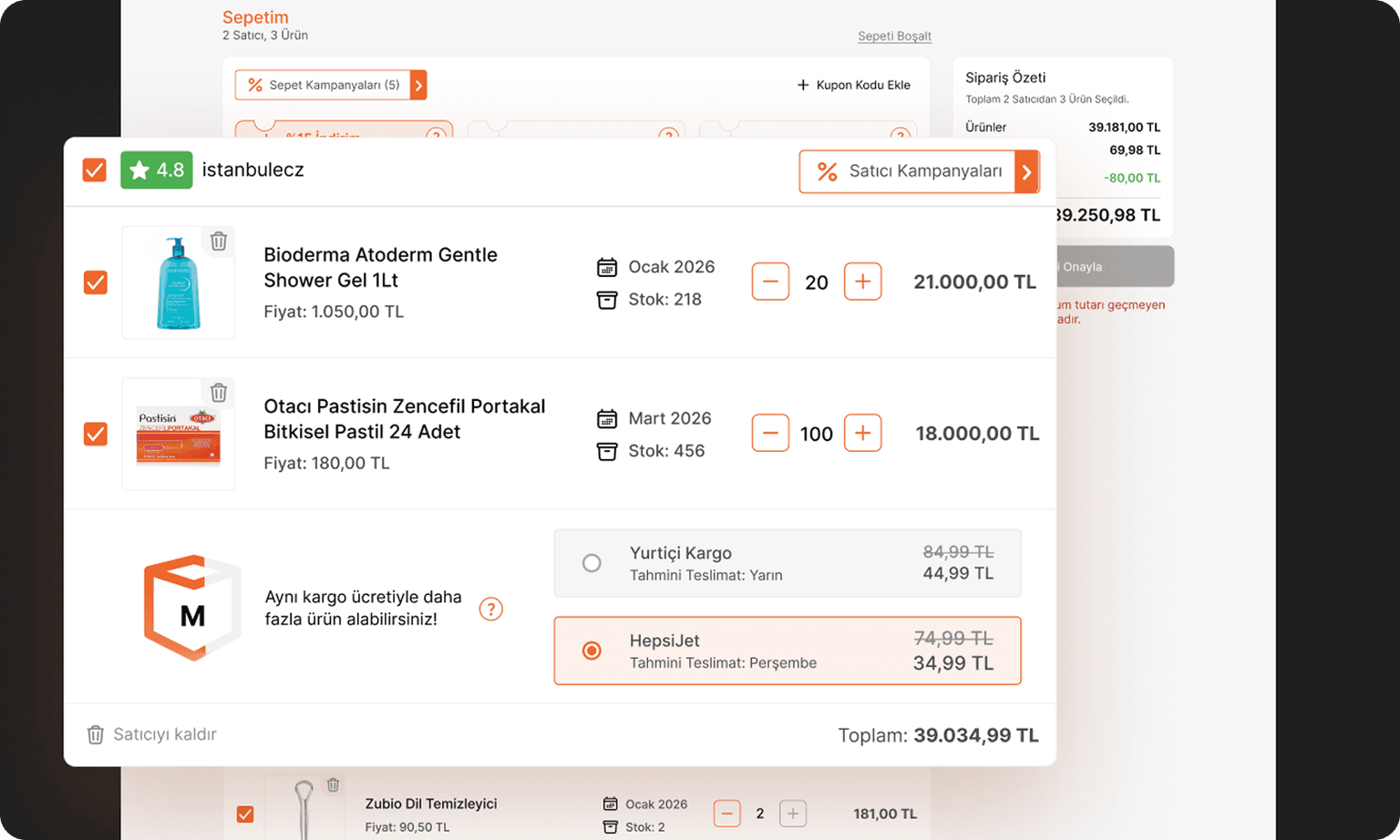Toggle the Bioderma Atoderm product checkbox
This screenshot has height=840, width=1400.
coord(96,282)
